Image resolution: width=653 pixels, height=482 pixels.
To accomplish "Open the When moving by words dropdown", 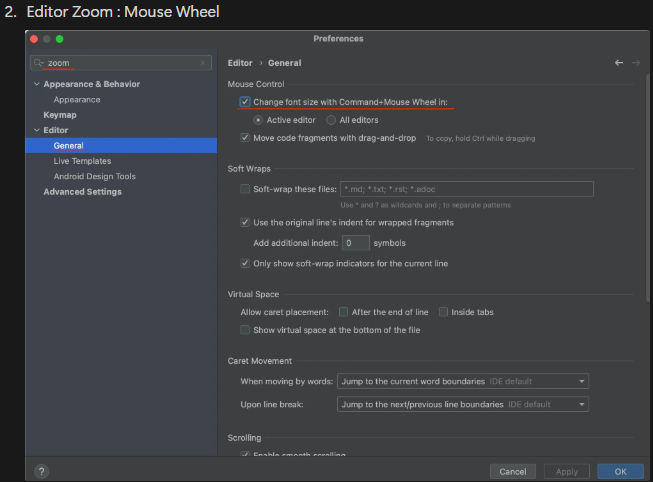I will [x=462, y=381].
